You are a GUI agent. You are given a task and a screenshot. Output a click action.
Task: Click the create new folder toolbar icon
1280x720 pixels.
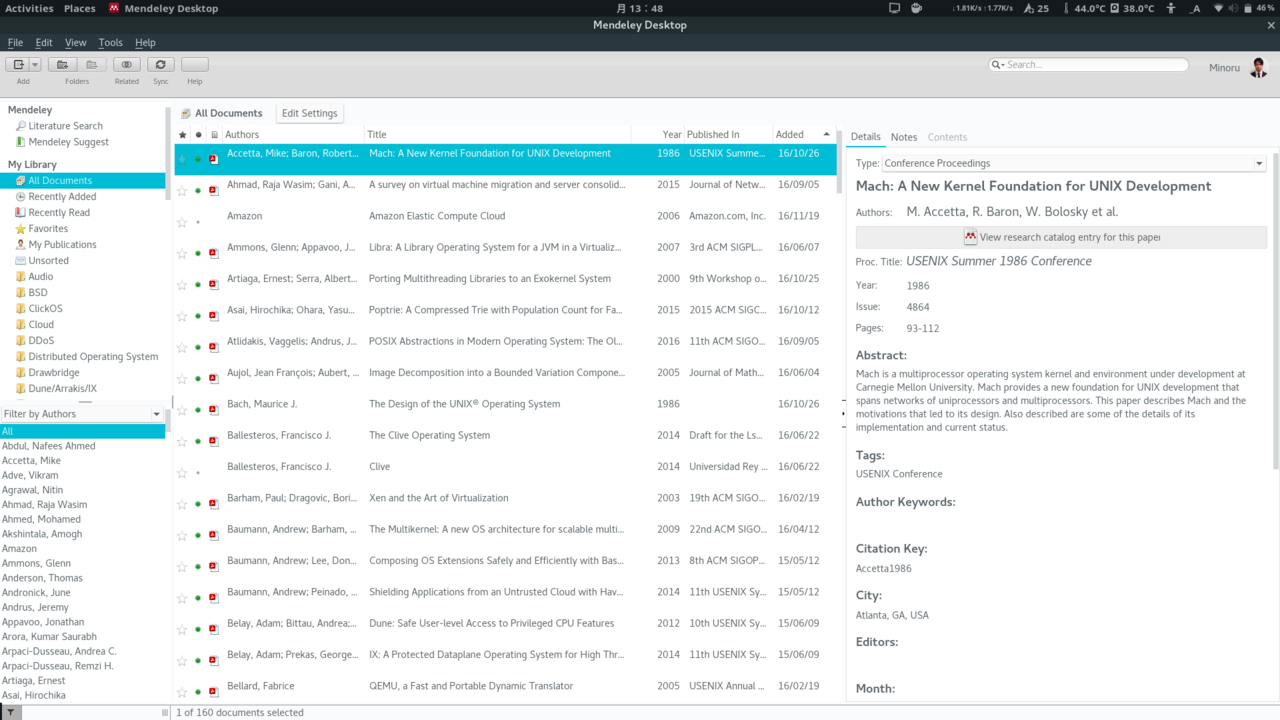[x=63, y=65]
